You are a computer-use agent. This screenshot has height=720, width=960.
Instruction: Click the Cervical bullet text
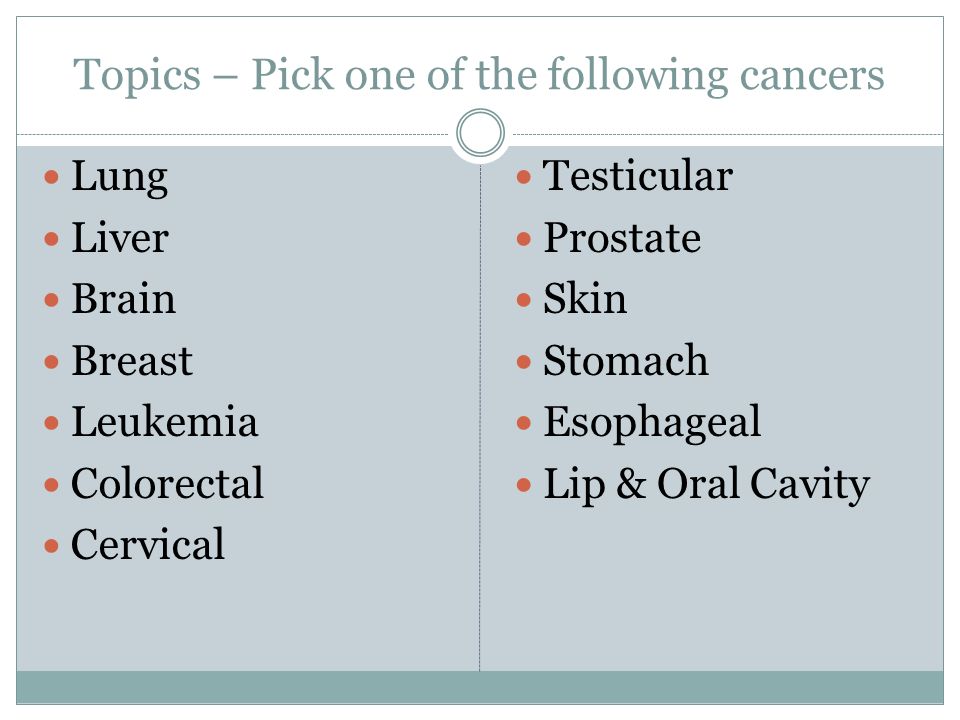point(148,544)
